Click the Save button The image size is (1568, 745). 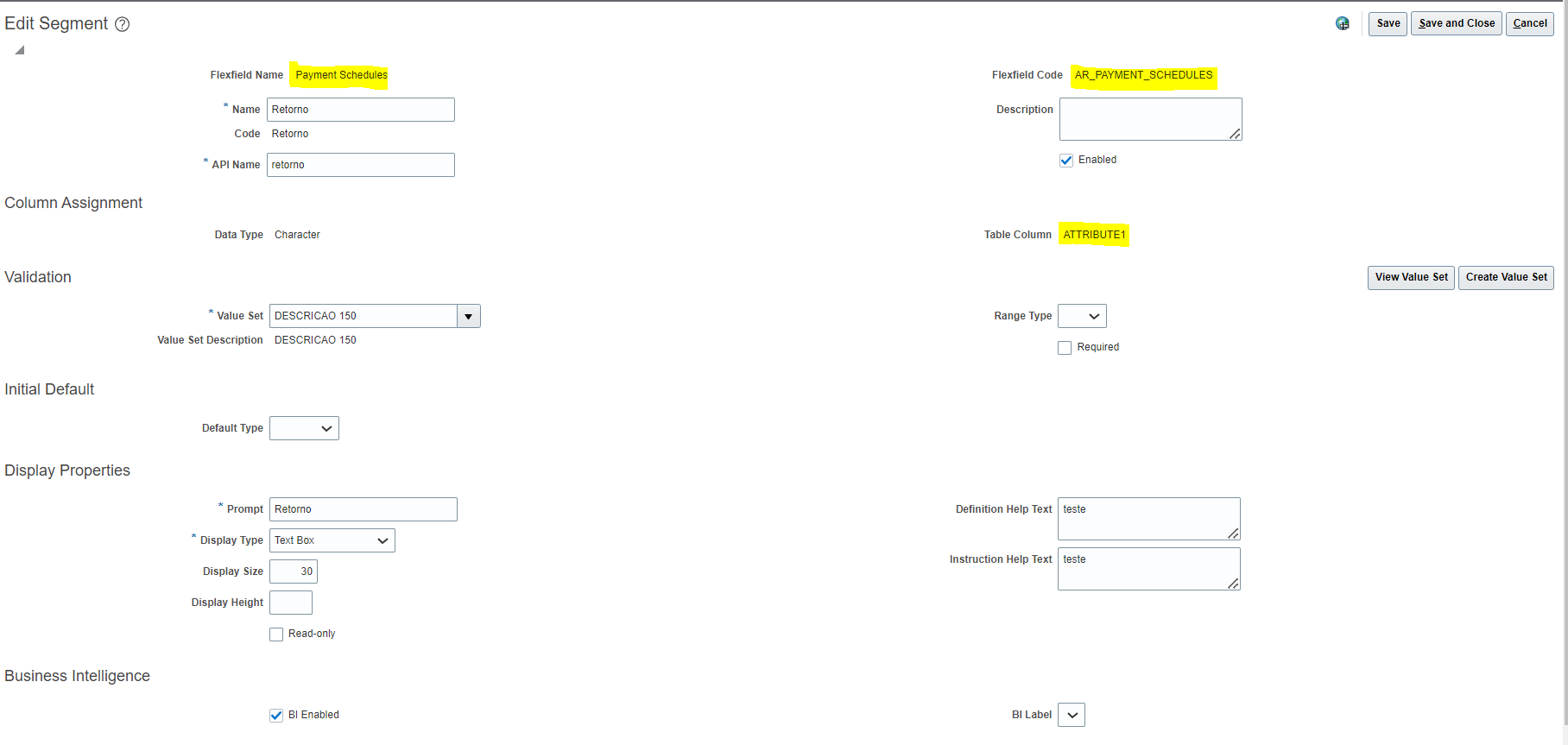coord(1388,23)
